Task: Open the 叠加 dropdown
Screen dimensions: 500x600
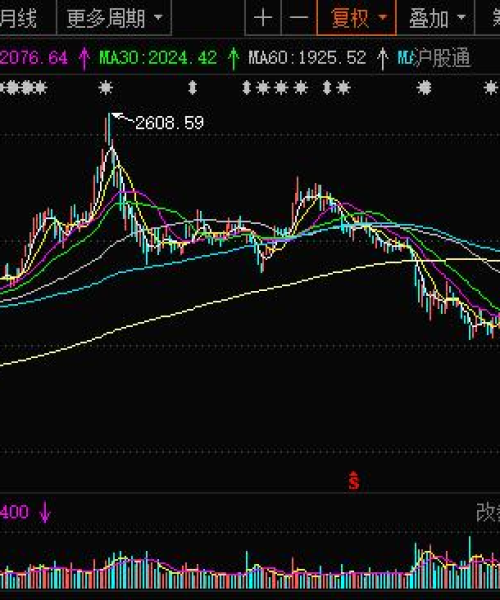Action: (x=436, y=18)
